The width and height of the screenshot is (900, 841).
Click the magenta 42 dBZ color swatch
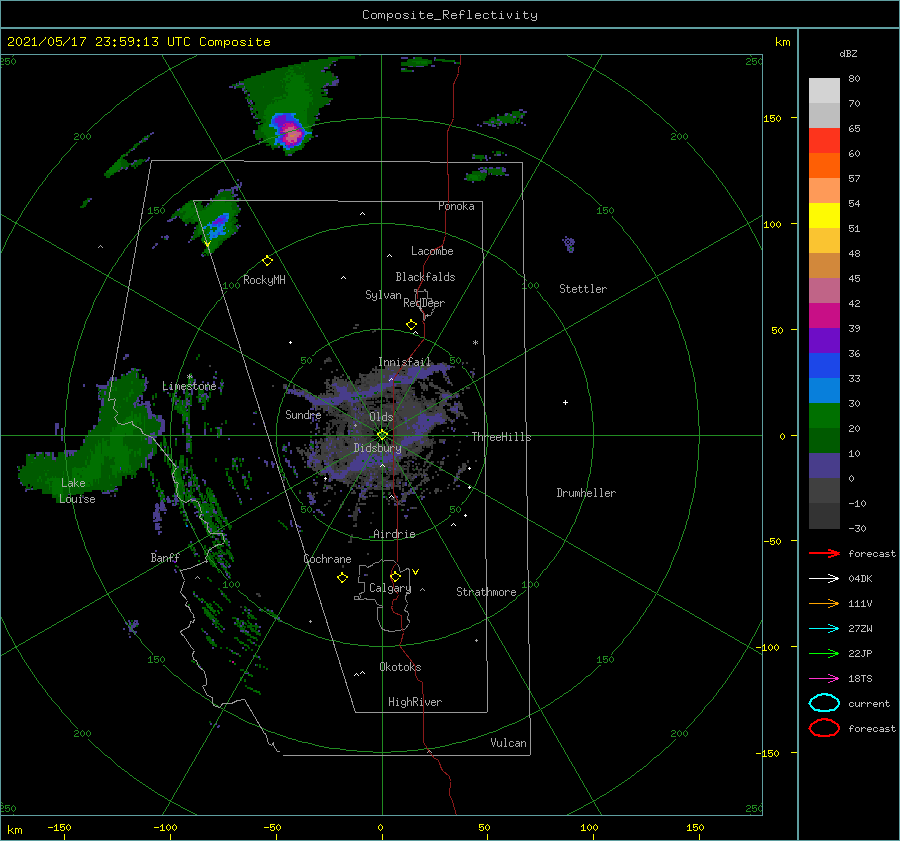click(824, 315)
